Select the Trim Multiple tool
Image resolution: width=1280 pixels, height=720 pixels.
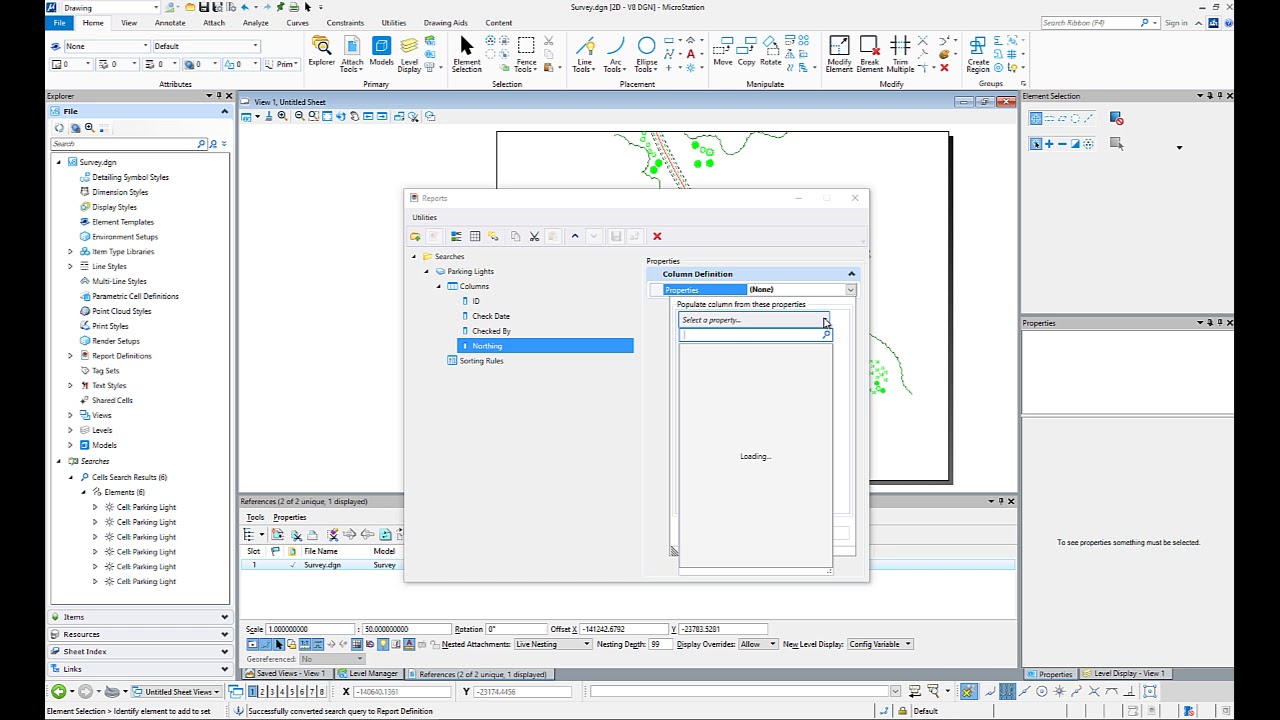tap(900, 54)
